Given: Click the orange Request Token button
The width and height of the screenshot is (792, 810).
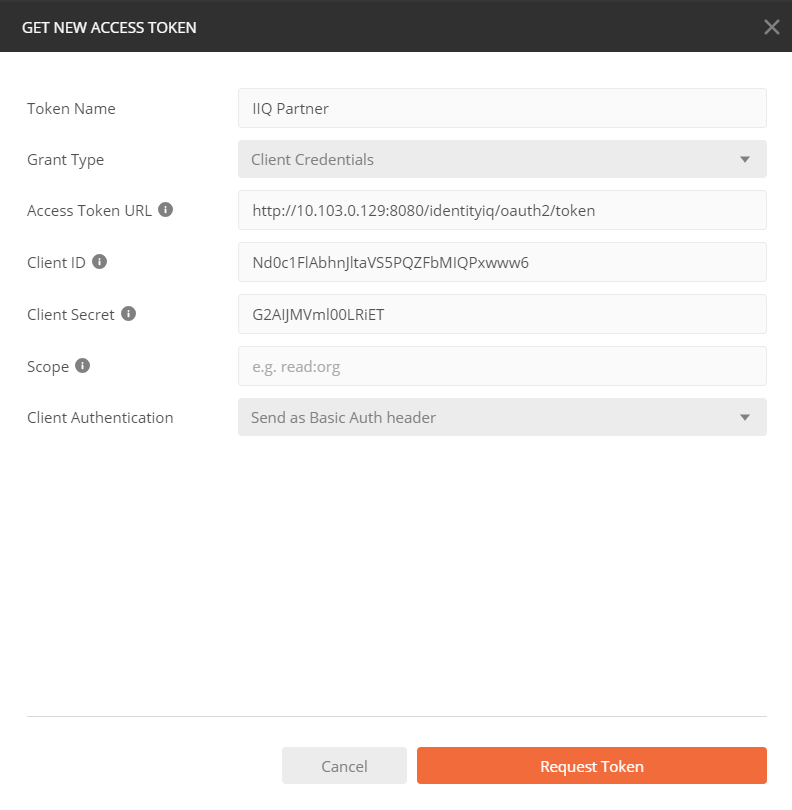Looking at the screenshot, I should click(591, 767).
